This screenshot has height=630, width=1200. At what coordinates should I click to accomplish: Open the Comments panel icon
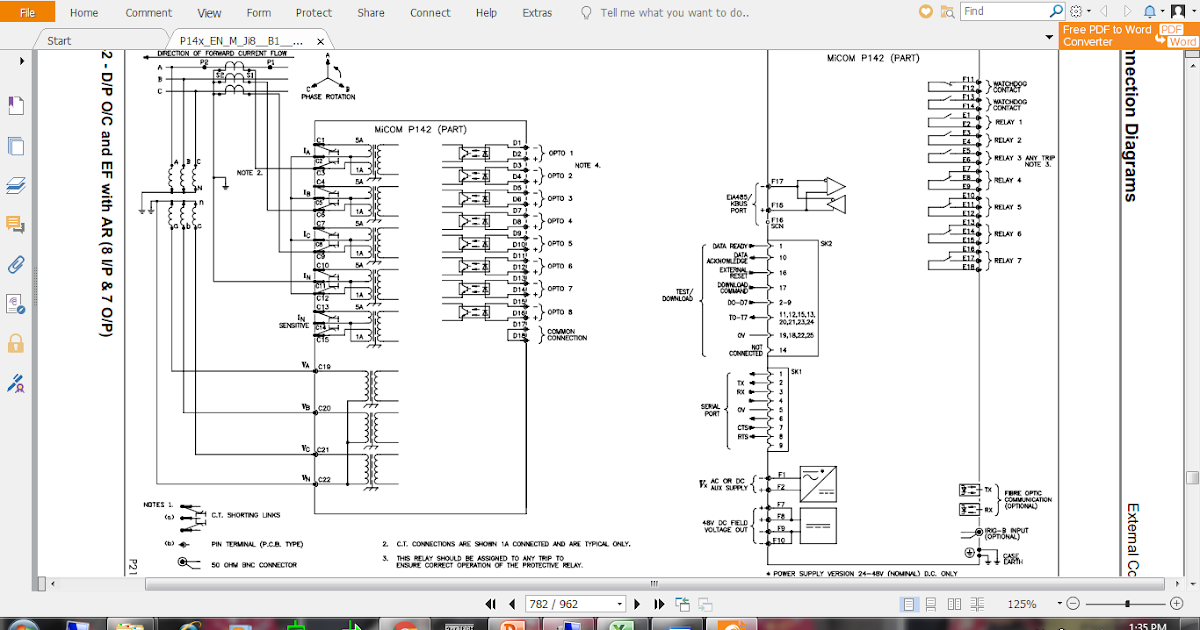click(15, 224)
